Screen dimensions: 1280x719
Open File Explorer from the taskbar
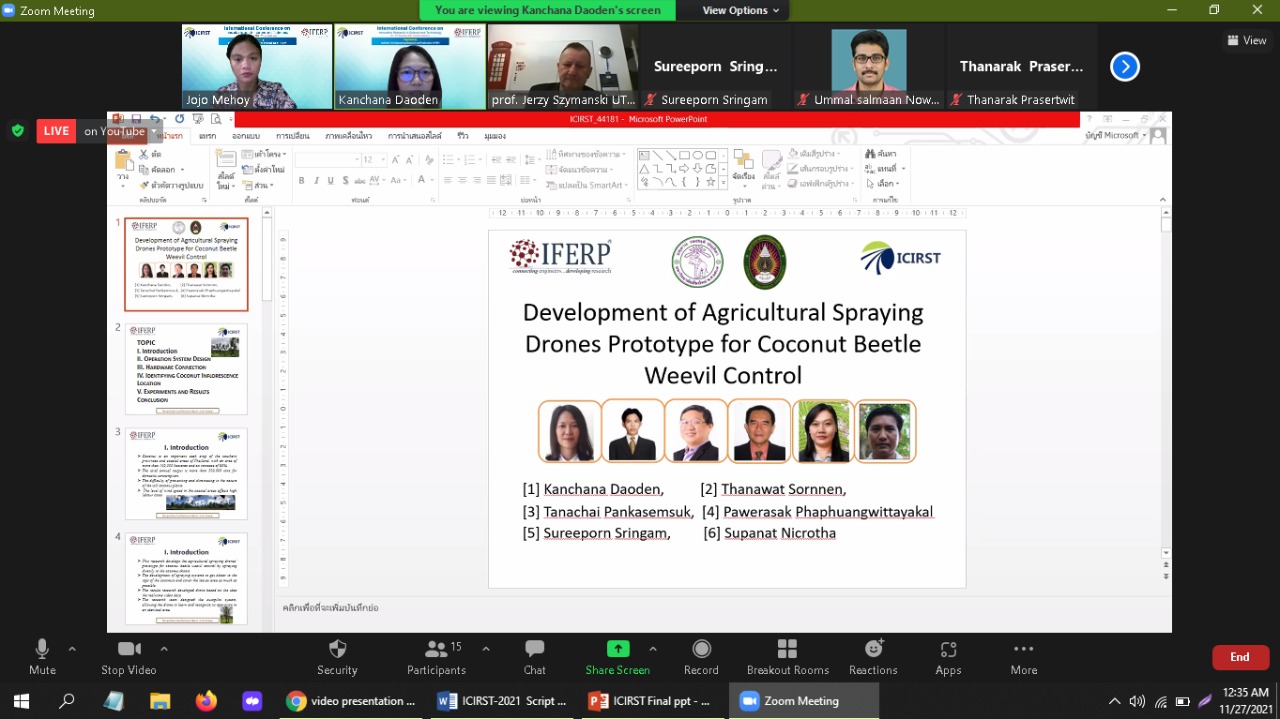[x=160, y=701]
